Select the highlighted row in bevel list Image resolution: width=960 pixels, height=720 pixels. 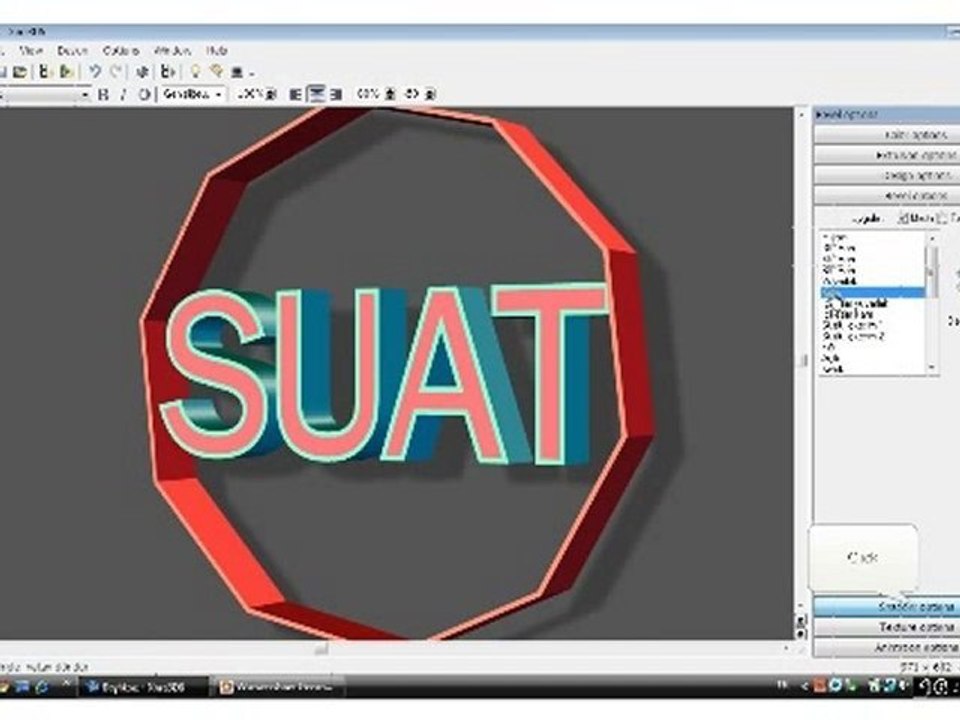pyautogui.click(x=872, y=293)
